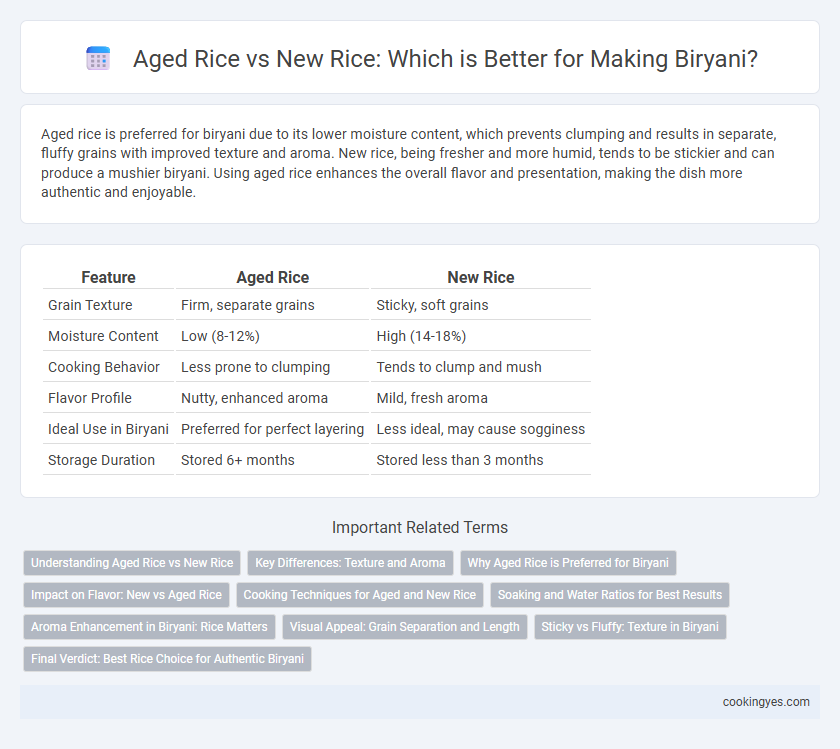Open 'Final Verdict: Best Rice Choice' tag
The image size is (840, 749).
[167, 659]
